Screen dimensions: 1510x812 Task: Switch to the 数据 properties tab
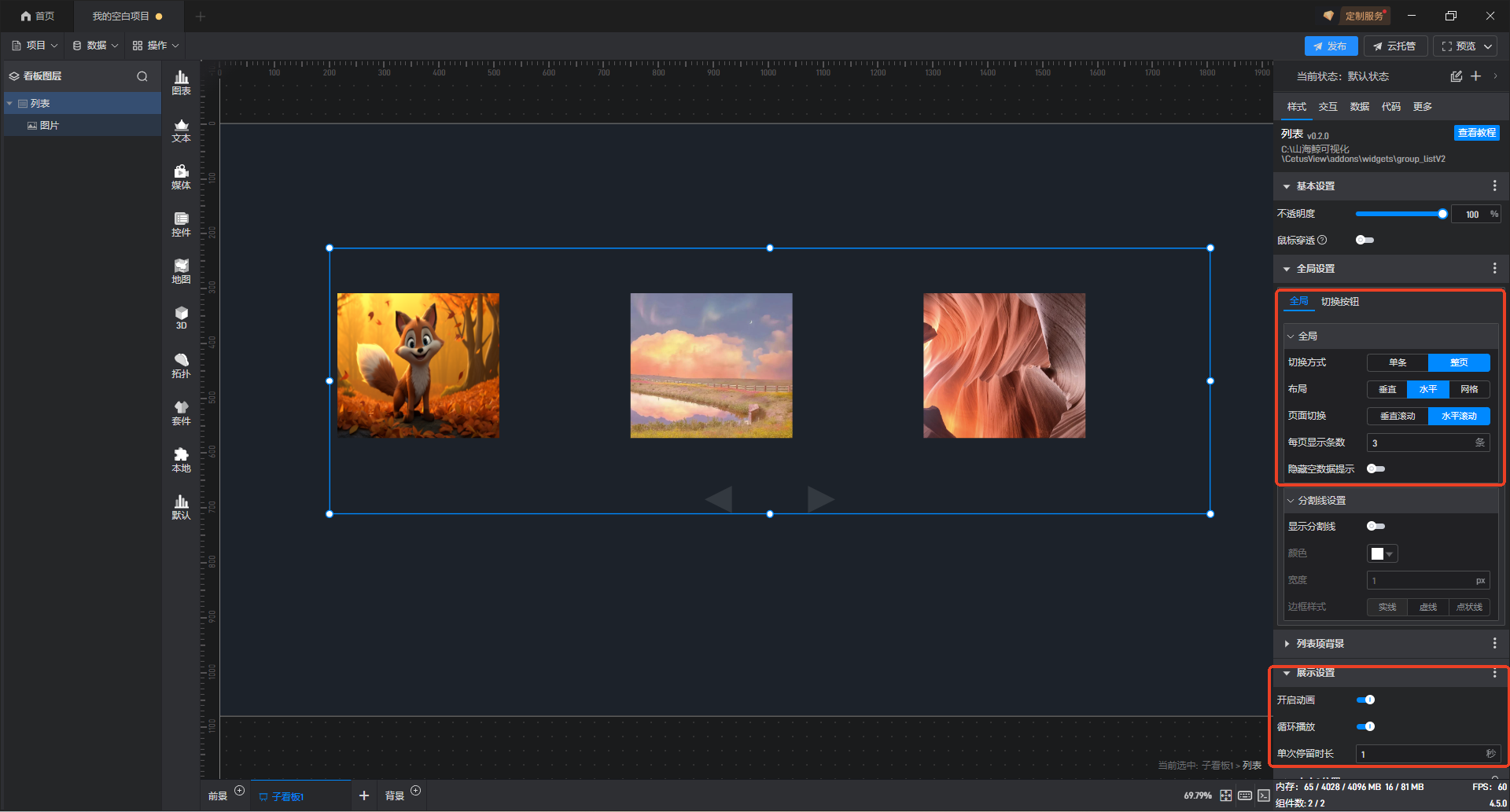(1360, 107)
